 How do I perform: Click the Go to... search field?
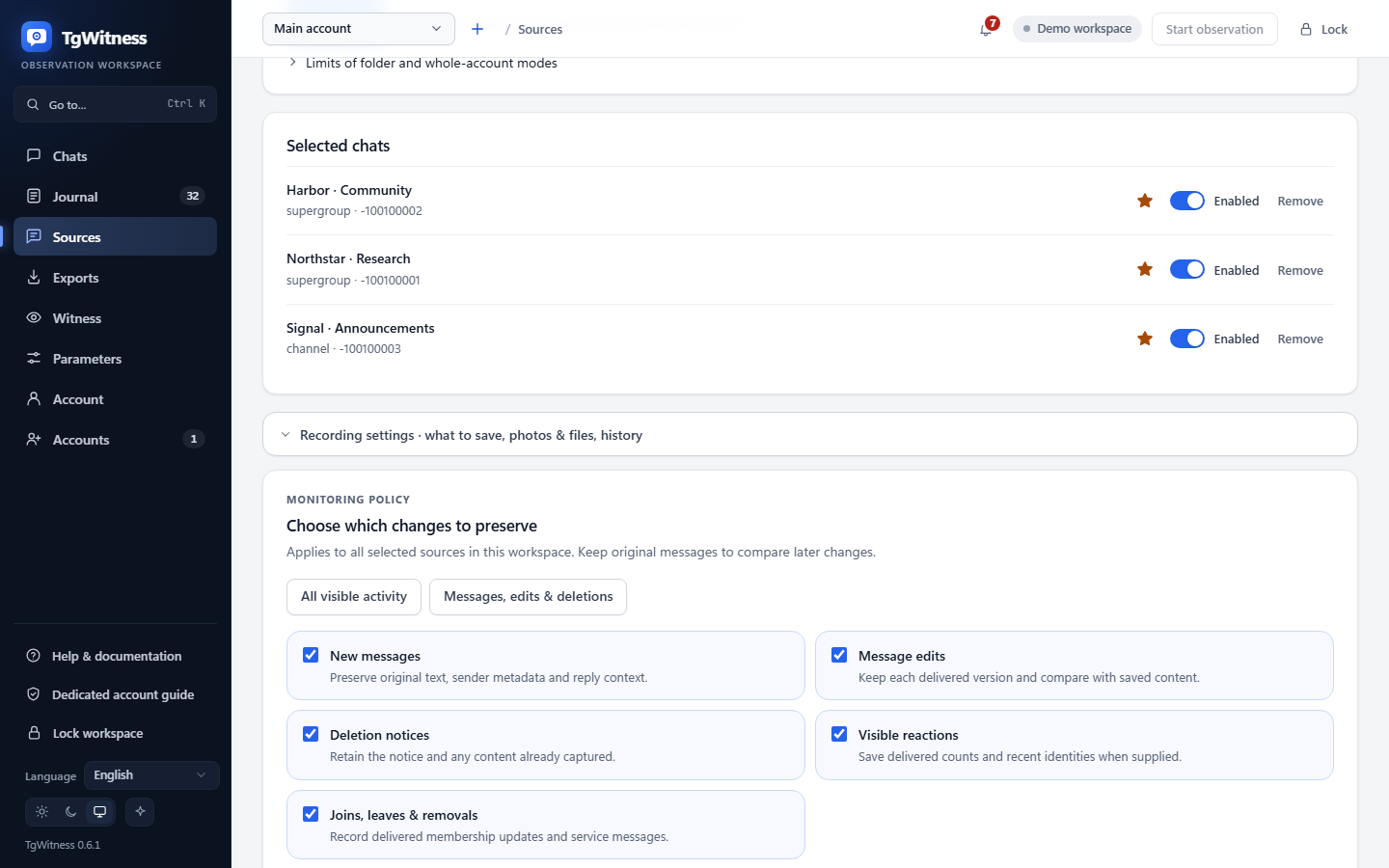pos(116,104)
